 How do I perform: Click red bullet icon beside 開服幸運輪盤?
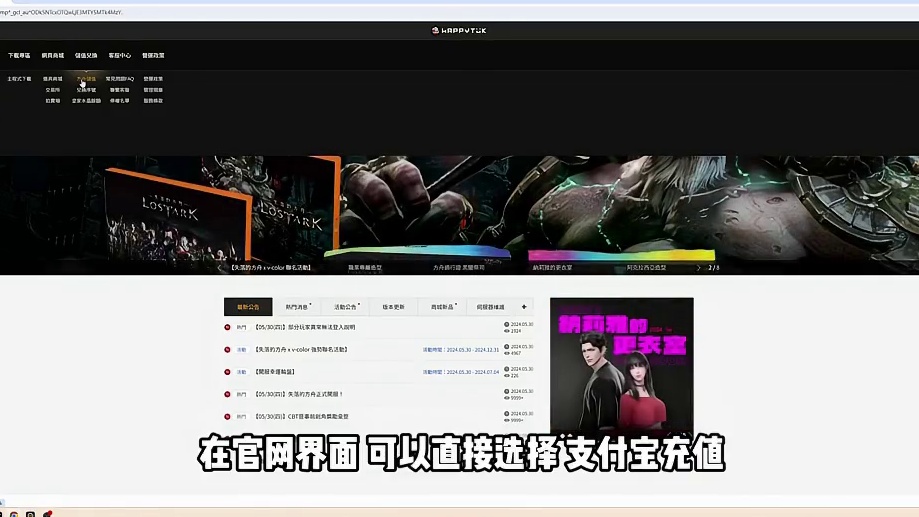(227, 372)
